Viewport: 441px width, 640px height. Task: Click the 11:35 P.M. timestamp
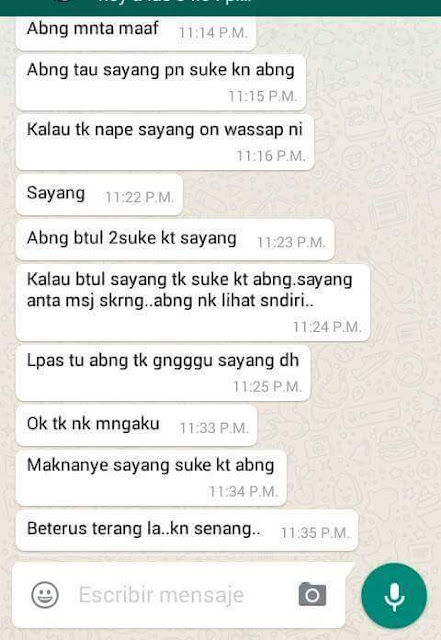[x=315, y=533]
